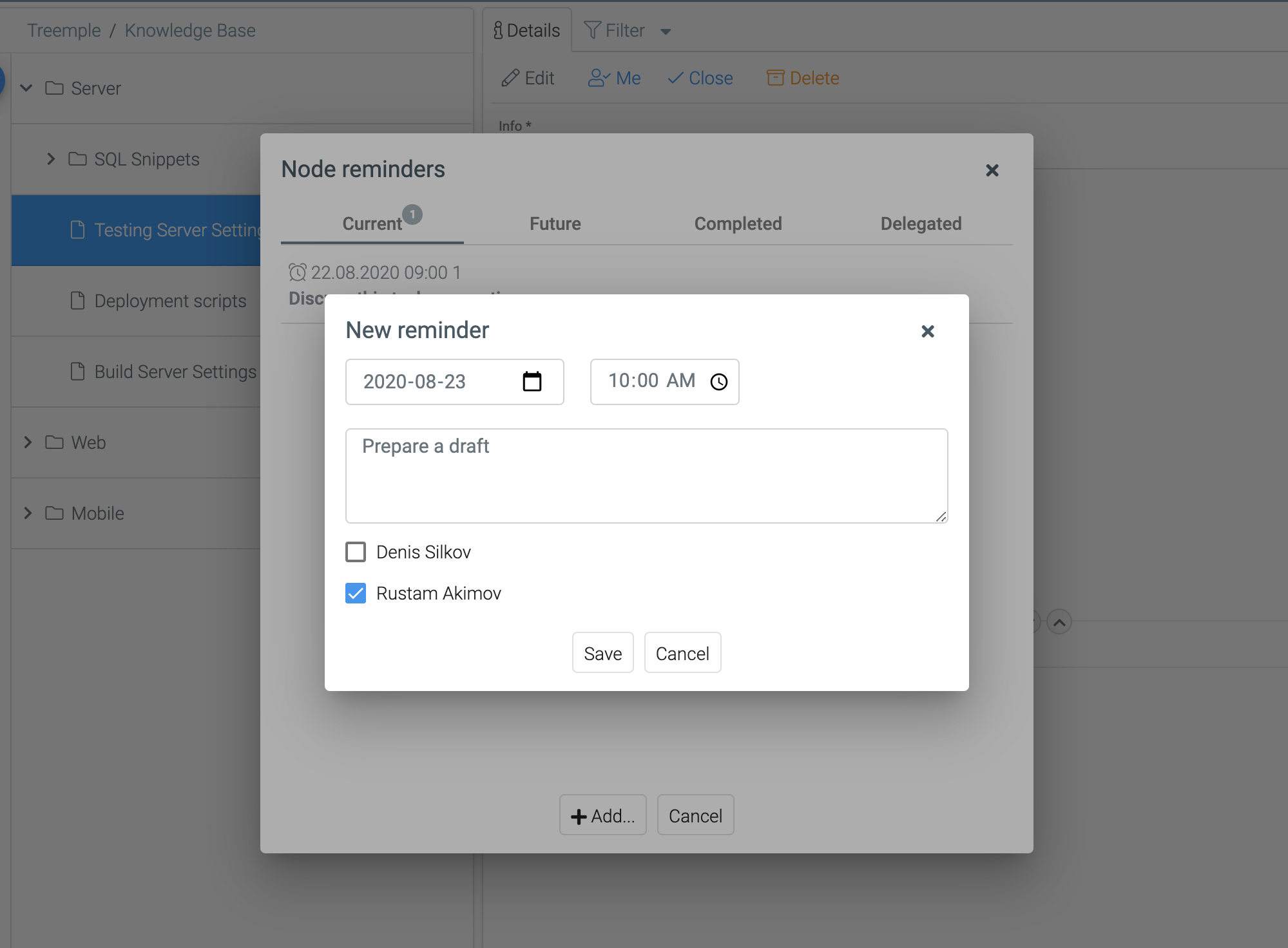Image resolution: width=1288 pixels, height=948 pixels.
Task: Open the calendar picker icon in date field
Action: [532, 381]
